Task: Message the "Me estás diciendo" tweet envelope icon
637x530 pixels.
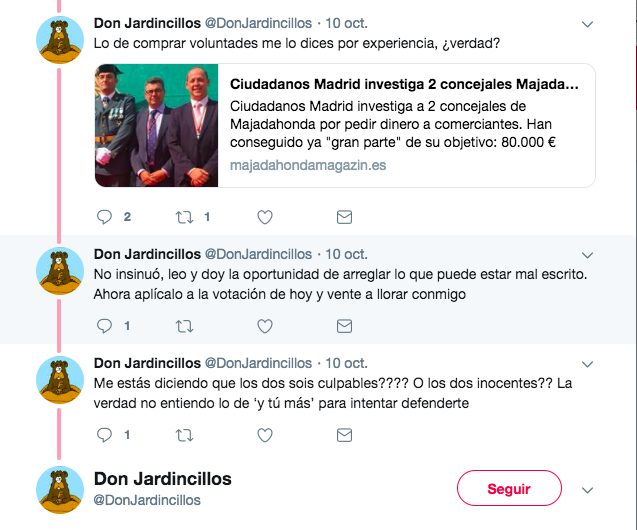Action: coord(344,435)
